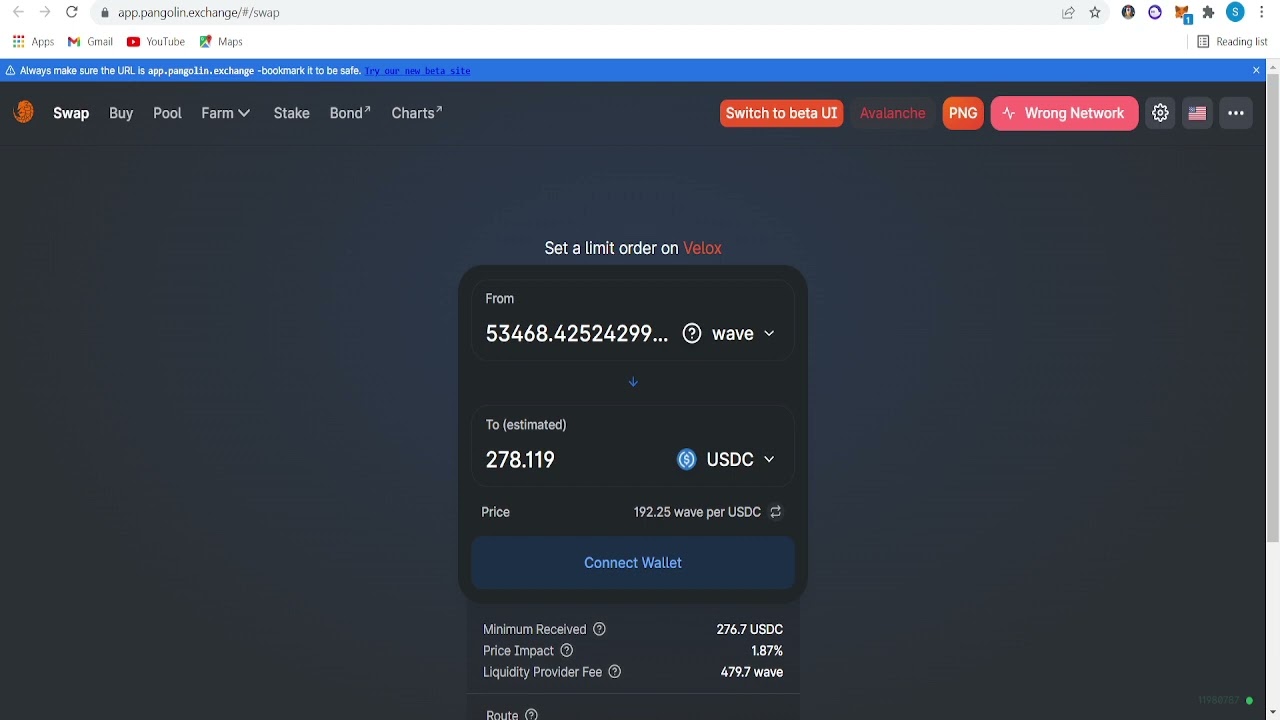Open the Reading list

point(1232,42)
